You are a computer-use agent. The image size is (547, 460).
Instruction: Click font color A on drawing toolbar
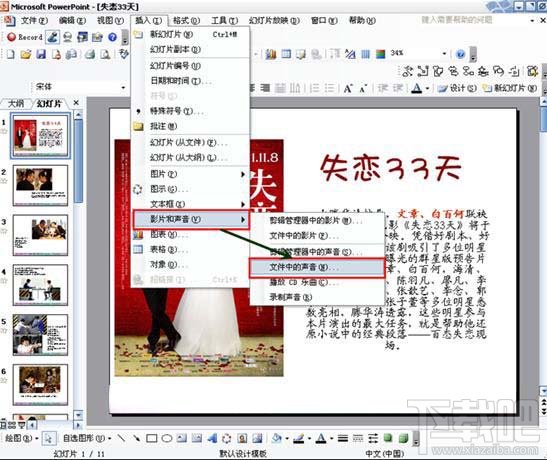(x=321, y=438)
